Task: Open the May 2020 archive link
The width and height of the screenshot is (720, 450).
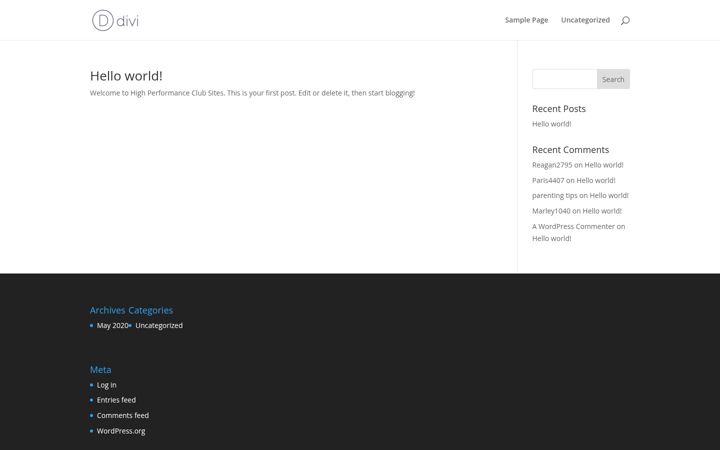Action: click(112, 326)
